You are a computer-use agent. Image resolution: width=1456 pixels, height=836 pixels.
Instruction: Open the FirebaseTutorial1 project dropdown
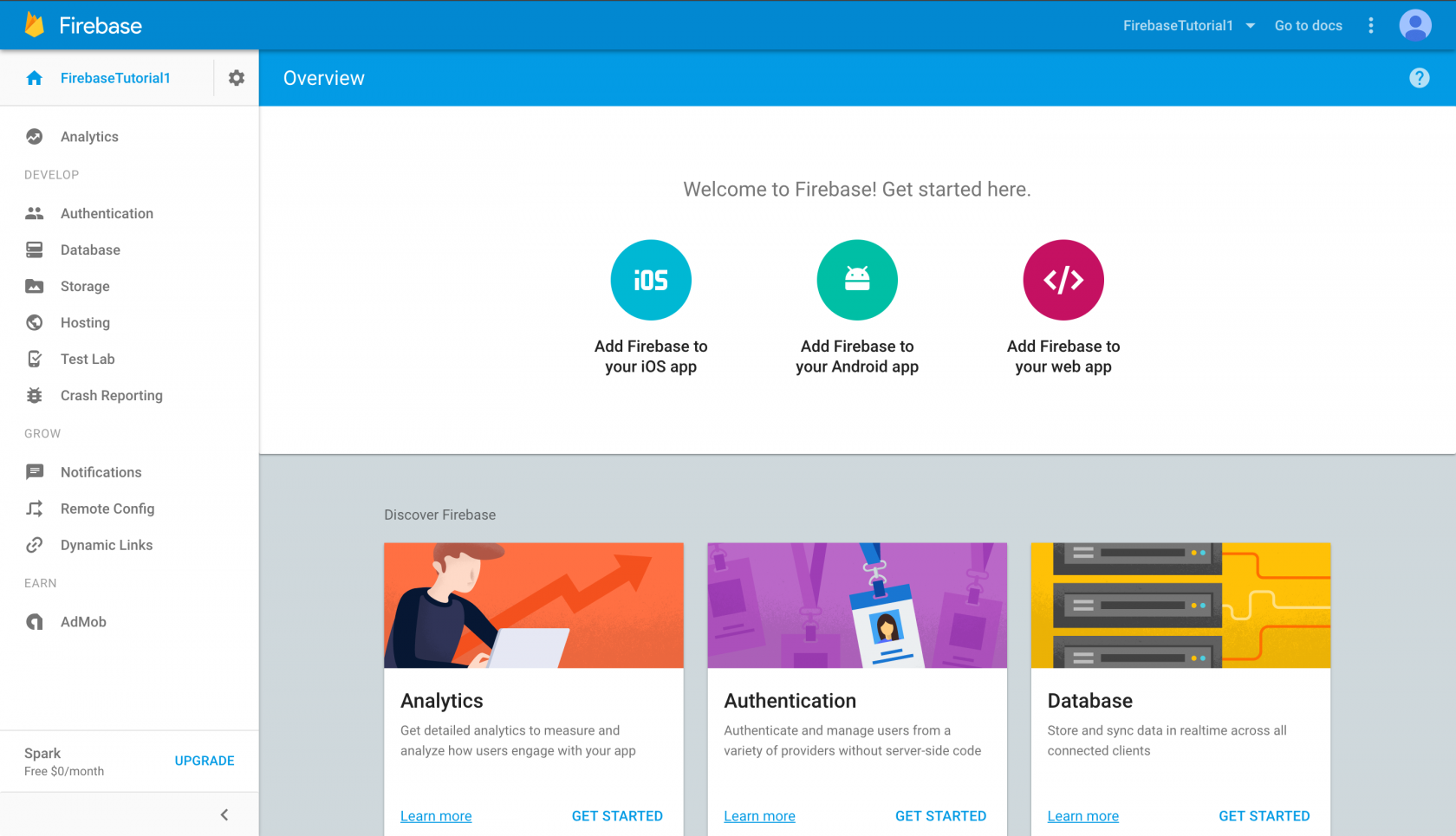pyautogui.click(x=1188, y=25)
